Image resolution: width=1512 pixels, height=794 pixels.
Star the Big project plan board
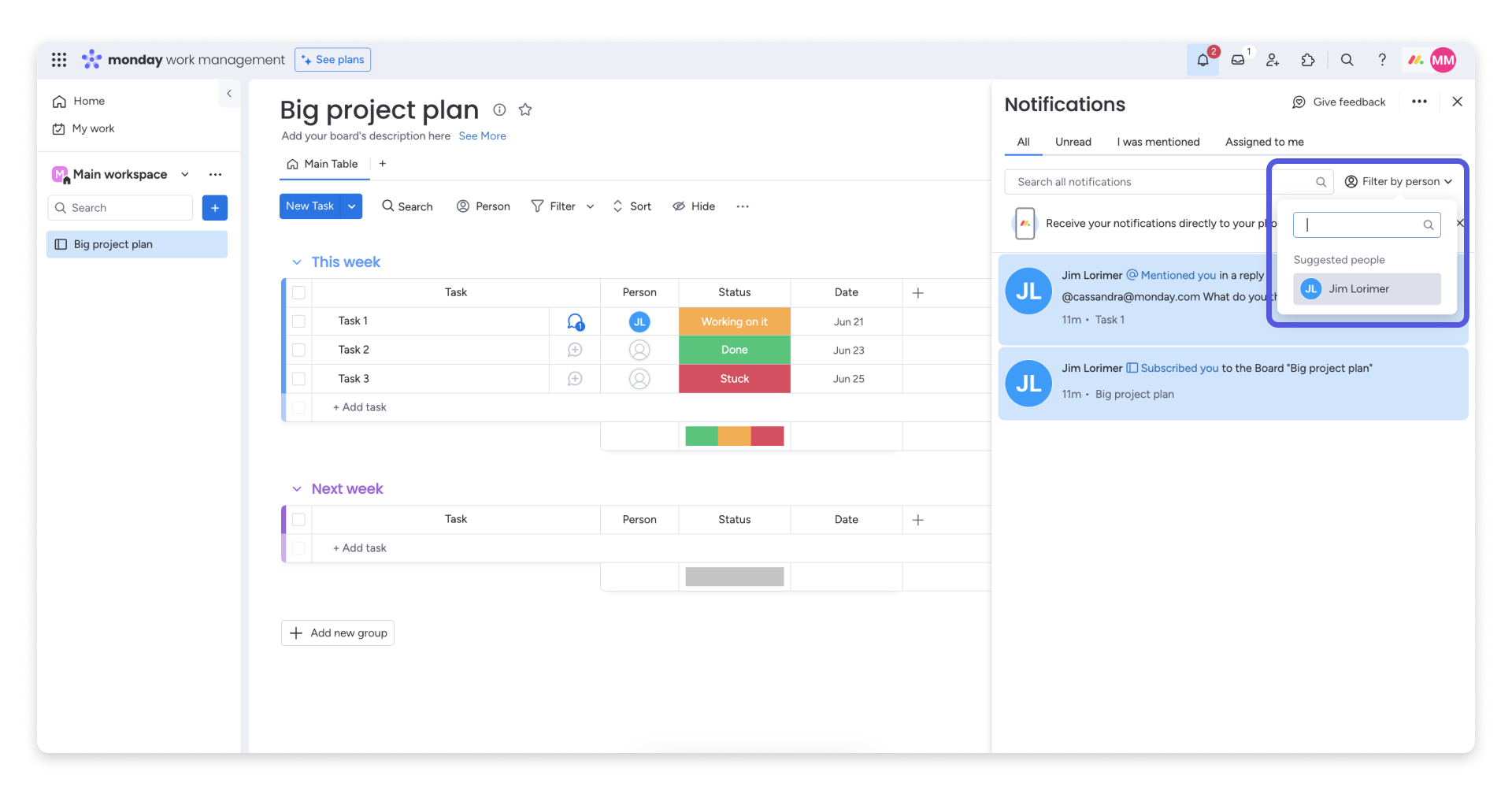pos(525,110)
